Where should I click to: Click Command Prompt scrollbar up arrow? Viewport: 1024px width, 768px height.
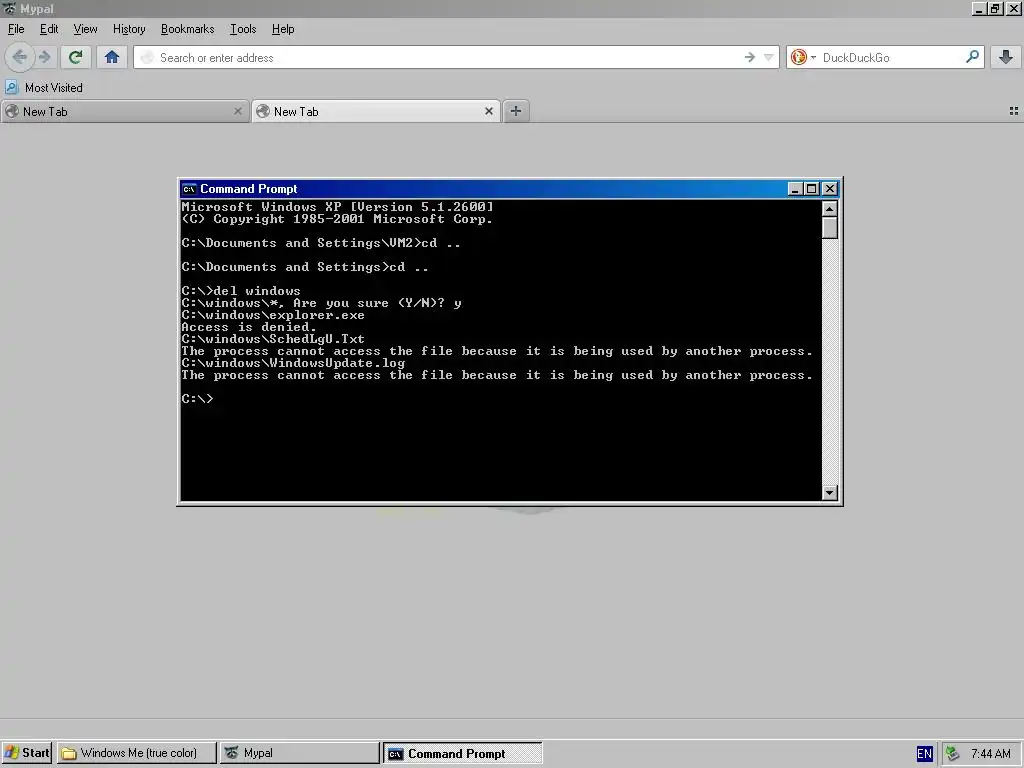coord(829,209)
